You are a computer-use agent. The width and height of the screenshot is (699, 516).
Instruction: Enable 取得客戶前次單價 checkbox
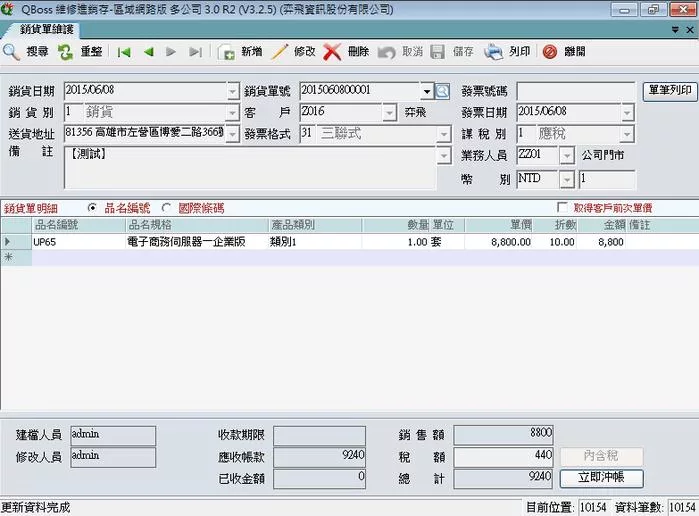562,208
